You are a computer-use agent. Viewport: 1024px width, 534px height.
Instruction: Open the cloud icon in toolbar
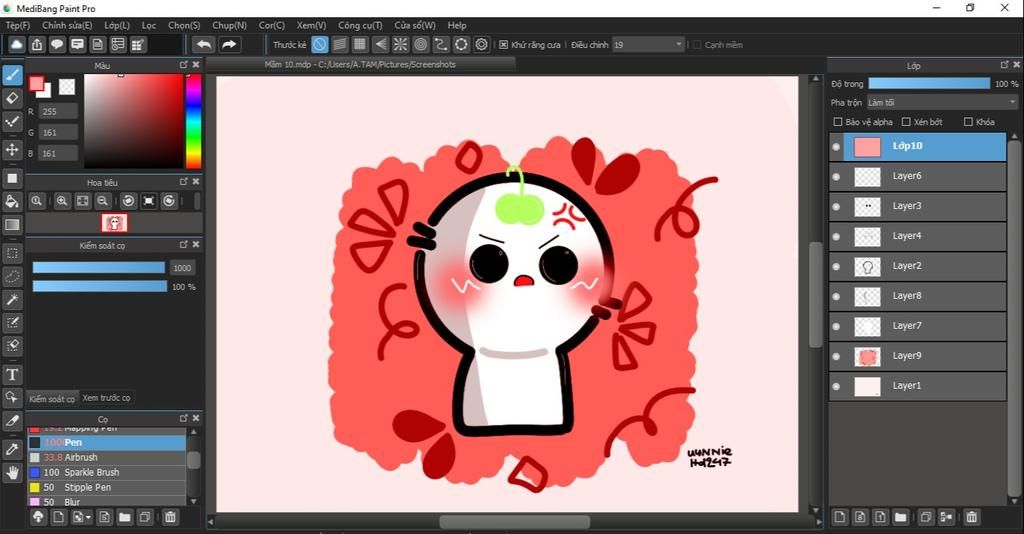tap(16, 44)
